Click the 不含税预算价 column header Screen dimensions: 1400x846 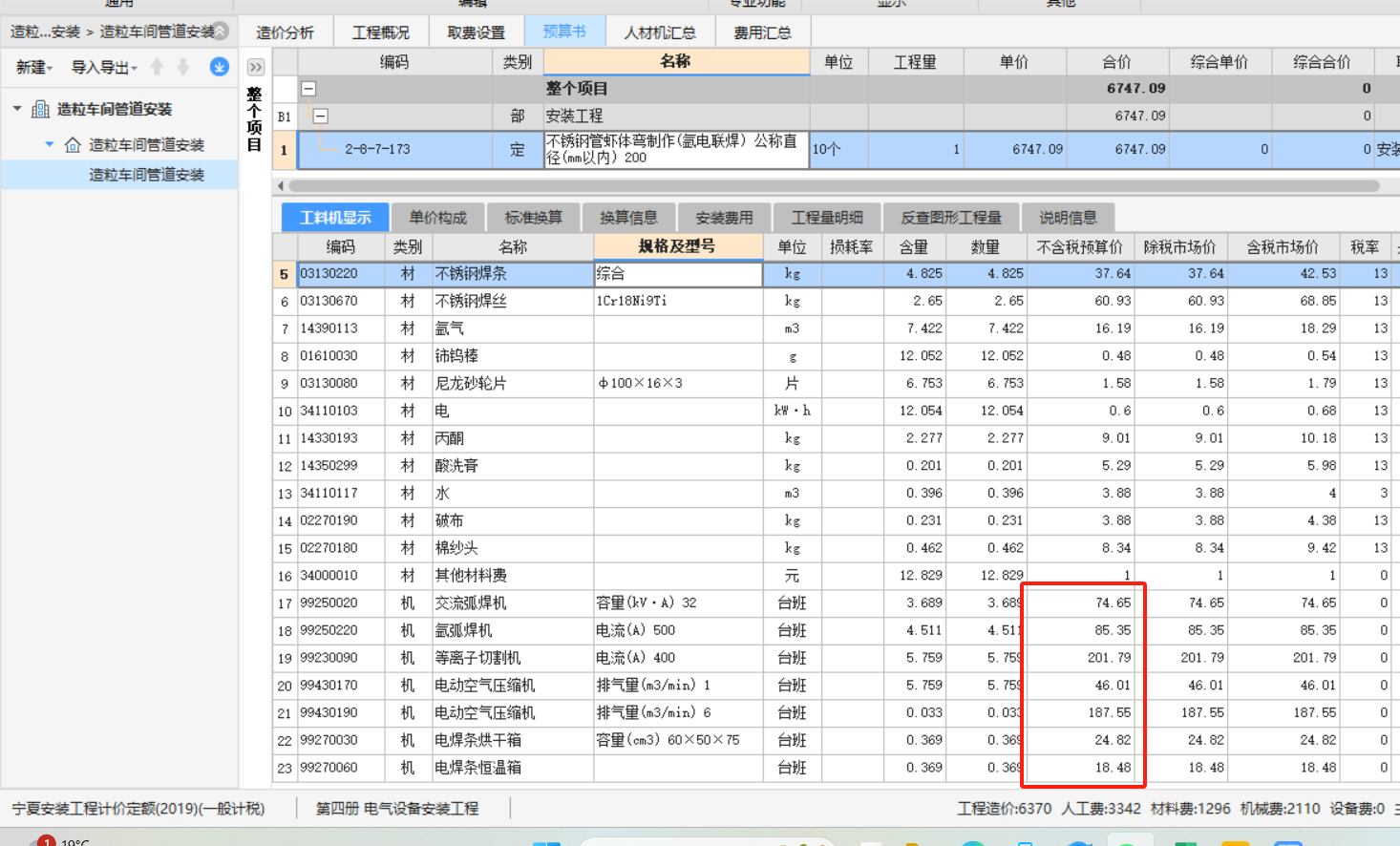point(1080,247)
